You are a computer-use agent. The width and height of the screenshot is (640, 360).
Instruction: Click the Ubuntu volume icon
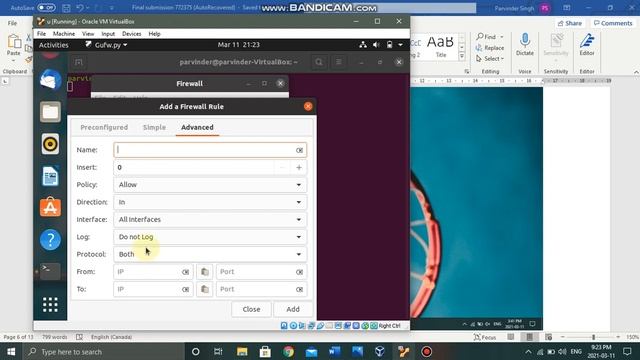376,45
